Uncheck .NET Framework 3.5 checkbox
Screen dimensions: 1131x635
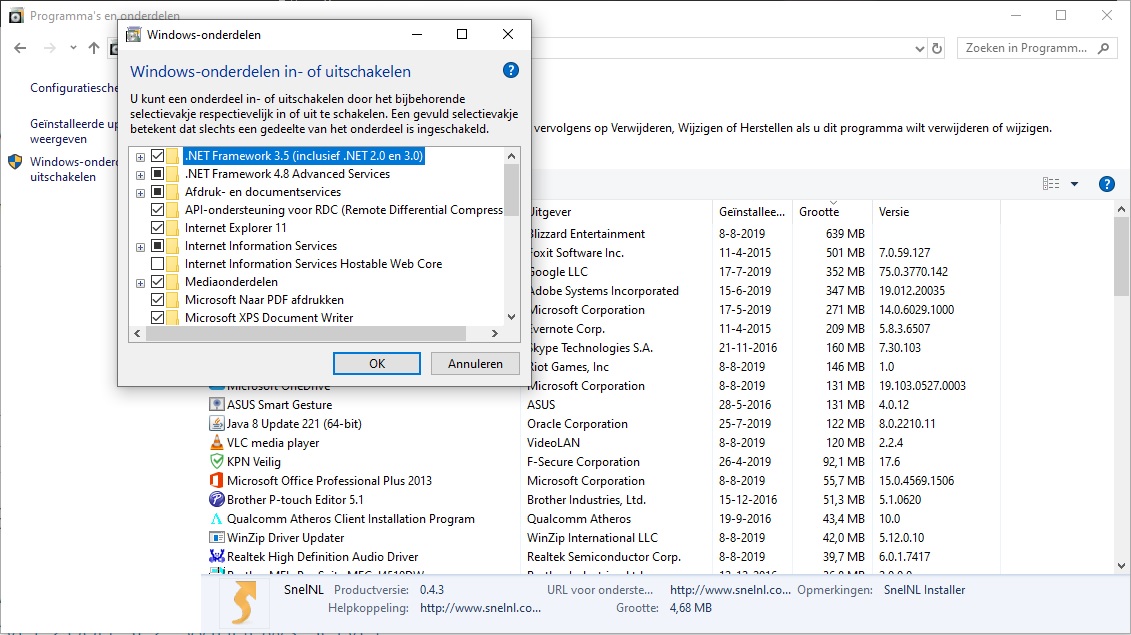157,156
